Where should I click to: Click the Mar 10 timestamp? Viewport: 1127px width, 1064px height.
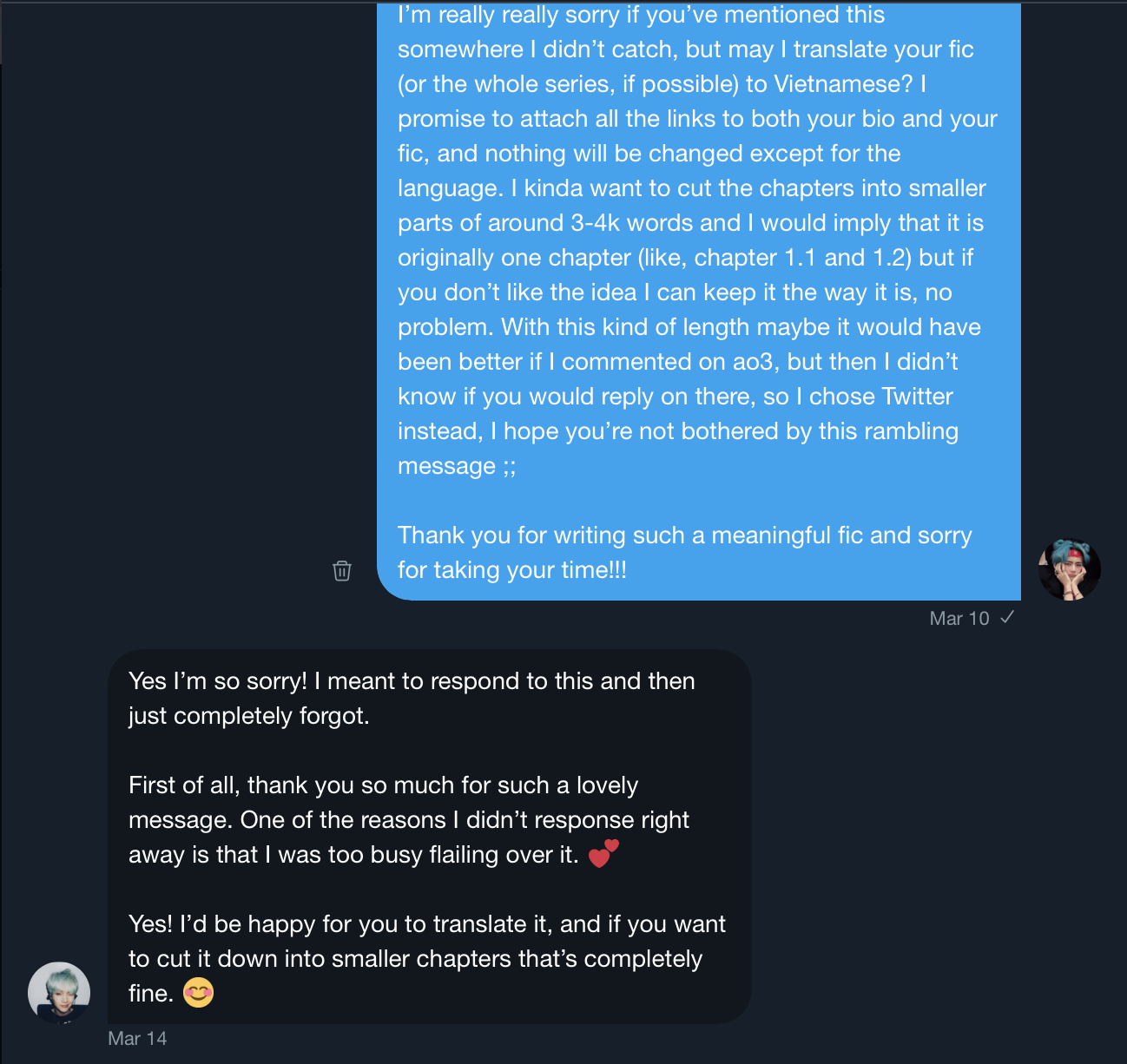coord(959,618)
